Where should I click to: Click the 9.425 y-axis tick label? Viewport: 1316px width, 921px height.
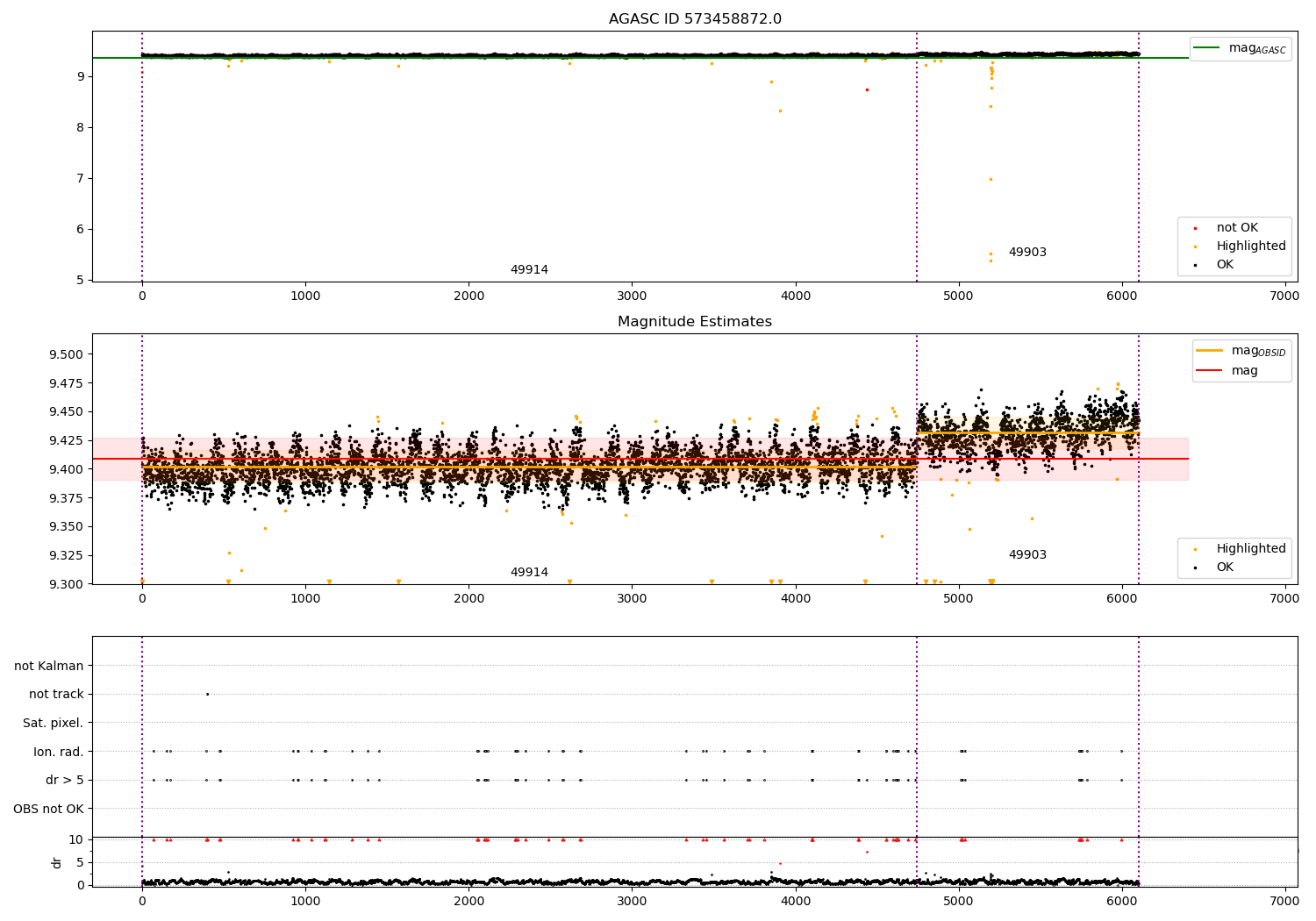point(67,440)
